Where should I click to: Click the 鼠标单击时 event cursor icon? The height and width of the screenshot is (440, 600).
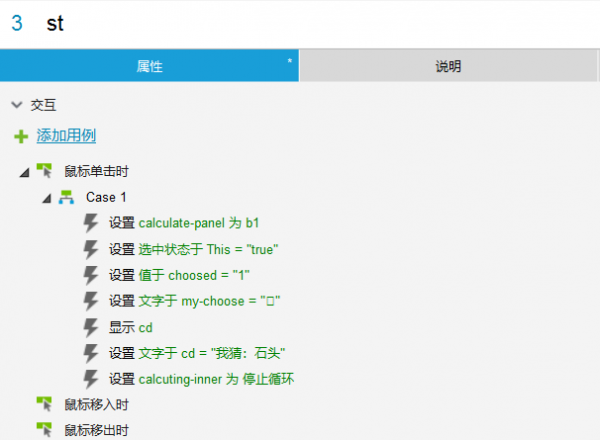coord(44,171)
